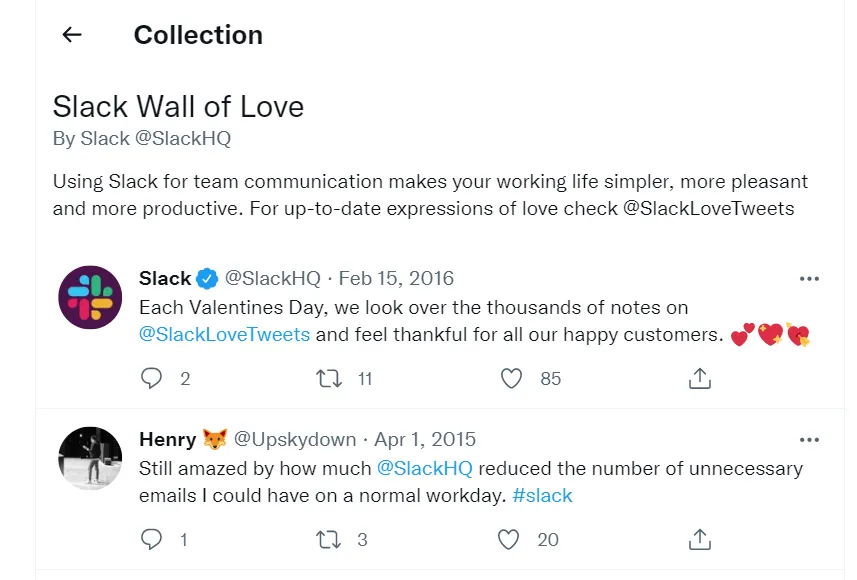Screen dimensions: 857x580
Task: Open the #slack hashtag
Action: pyautogui.click(x=541, y=496)
